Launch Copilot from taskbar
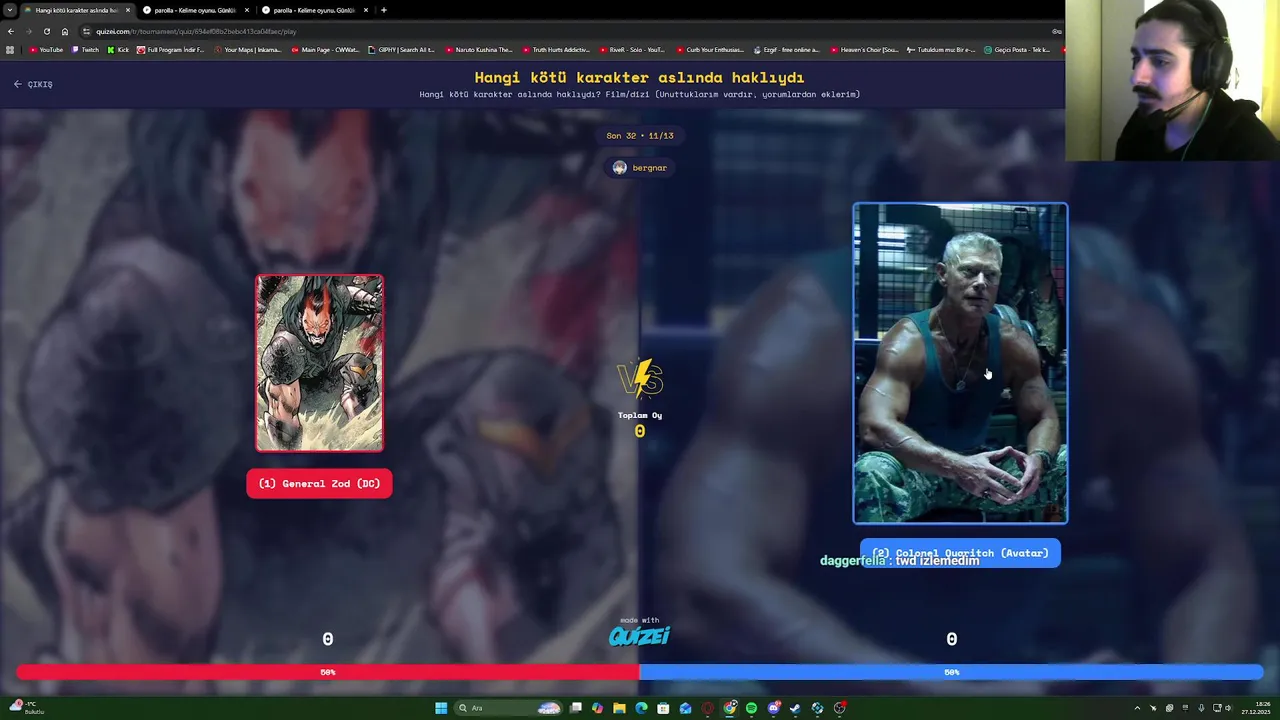The width and height of the screenshot is (1280, 720). [597, 708]
